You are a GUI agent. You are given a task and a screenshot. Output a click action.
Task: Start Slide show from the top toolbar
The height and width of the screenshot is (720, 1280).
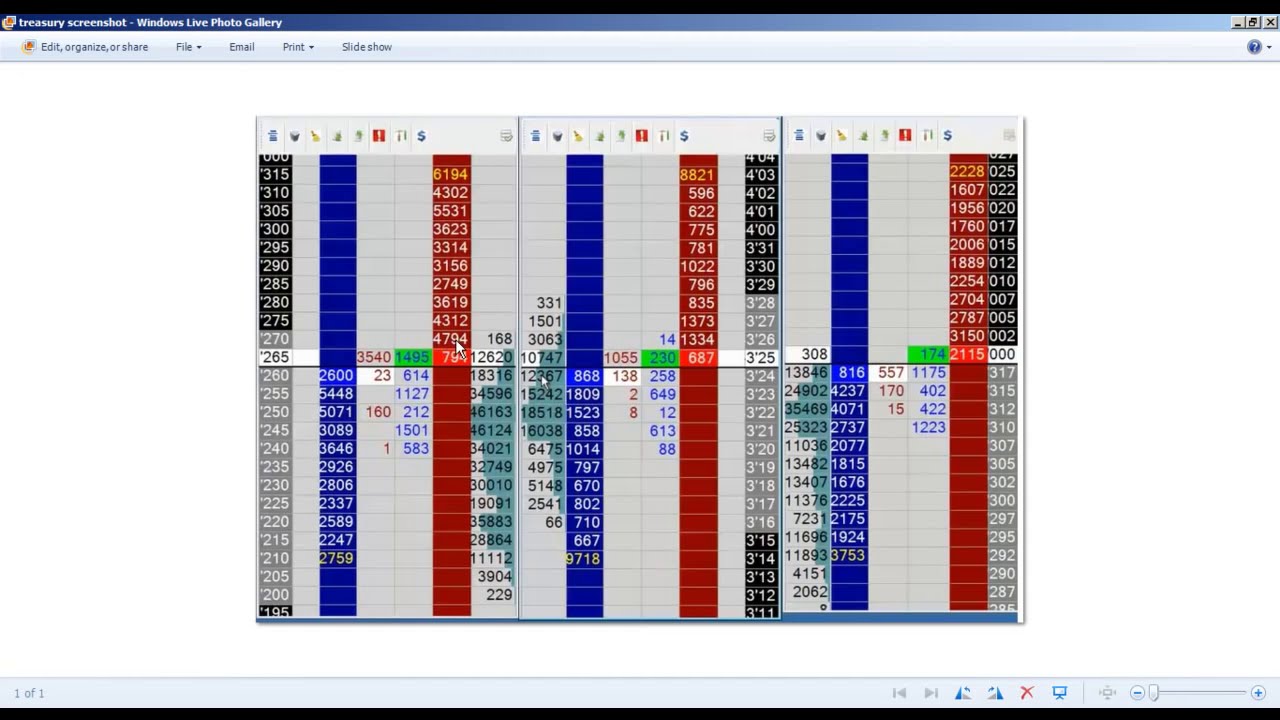367,47
